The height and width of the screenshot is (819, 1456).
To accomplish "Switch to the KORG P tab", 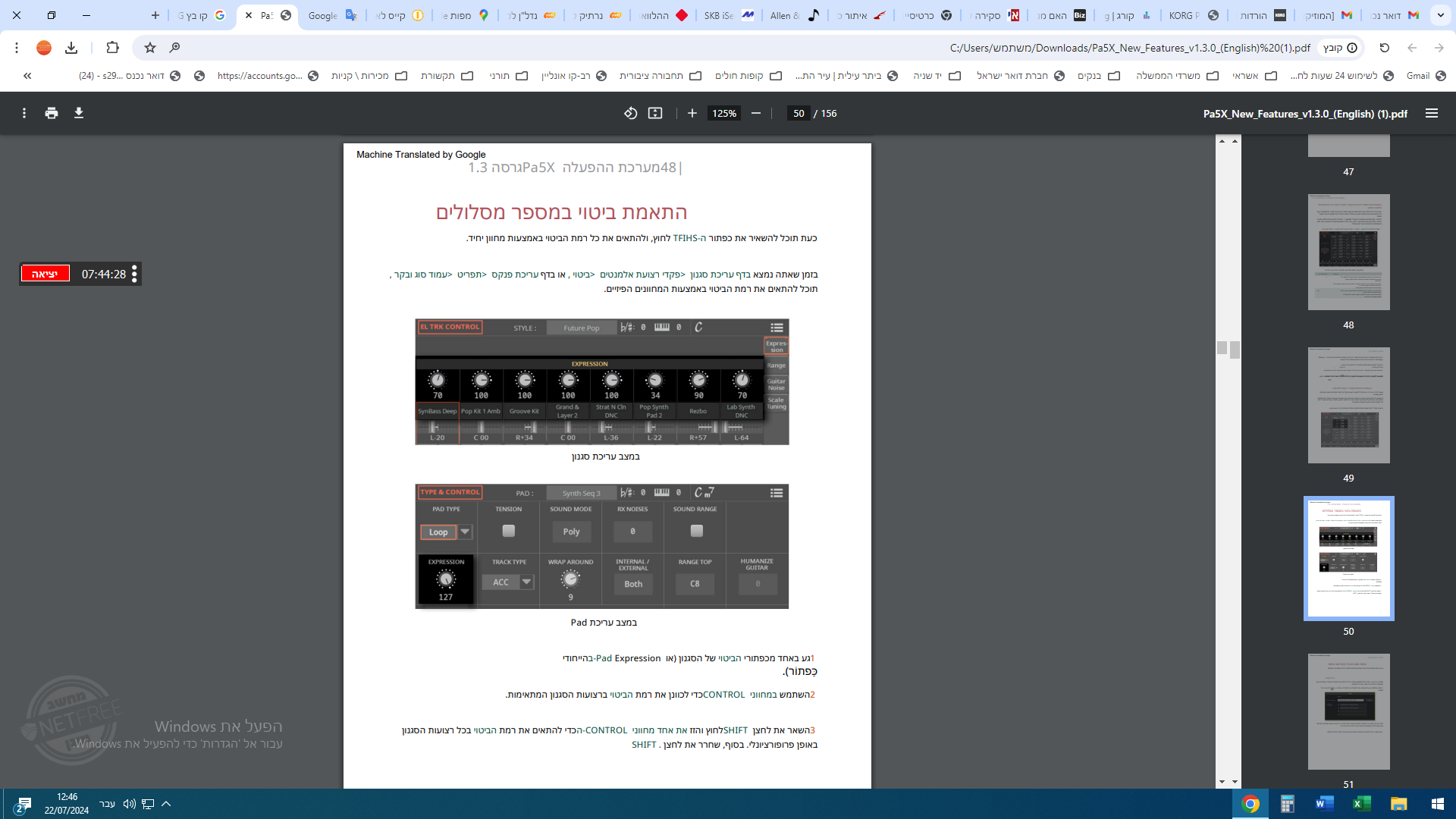I will pyautogui.click(x=1194, y=15).
